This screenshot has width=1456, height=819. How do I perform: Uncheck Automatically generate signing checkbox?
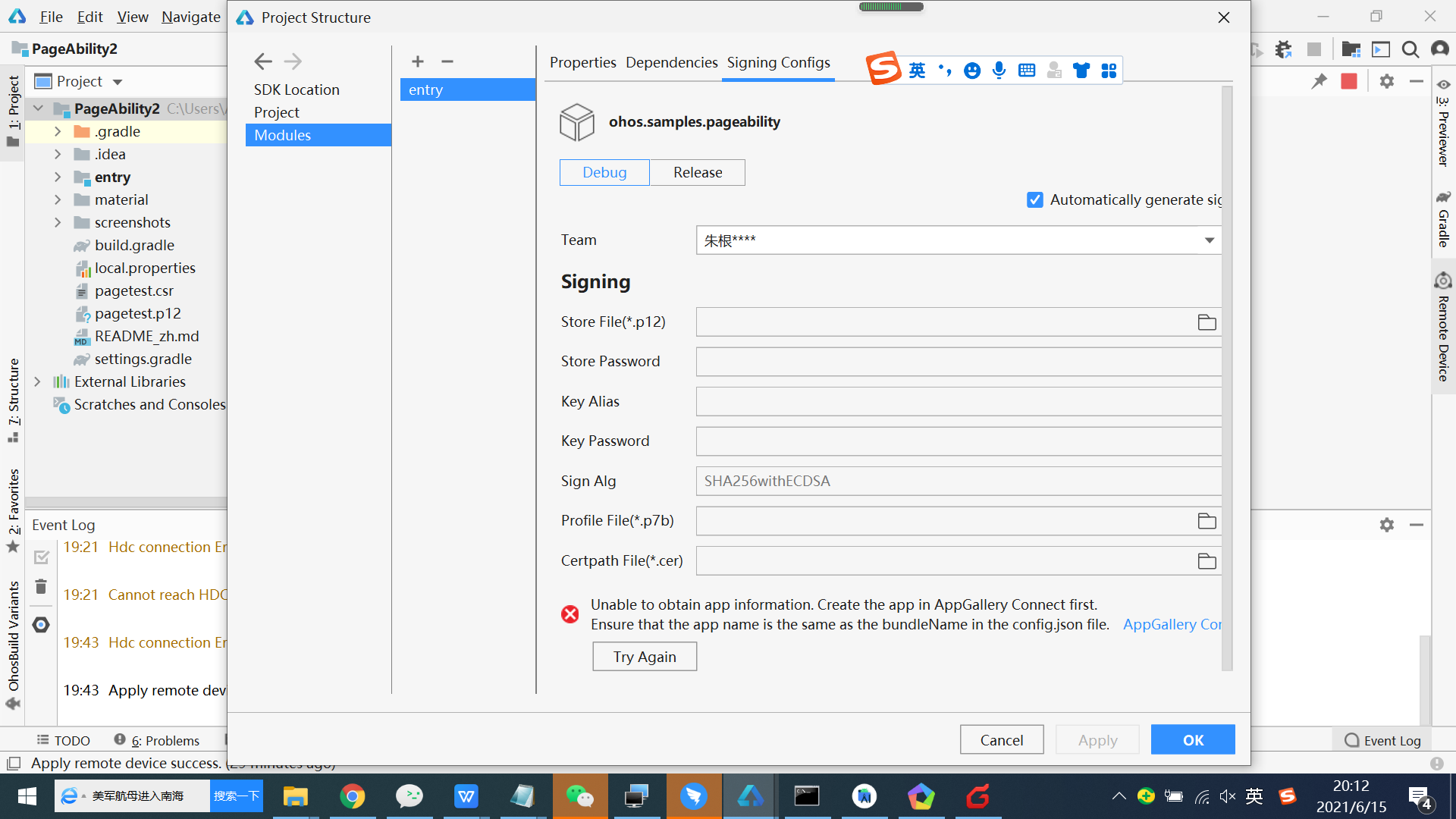[x=1034, y=199]
